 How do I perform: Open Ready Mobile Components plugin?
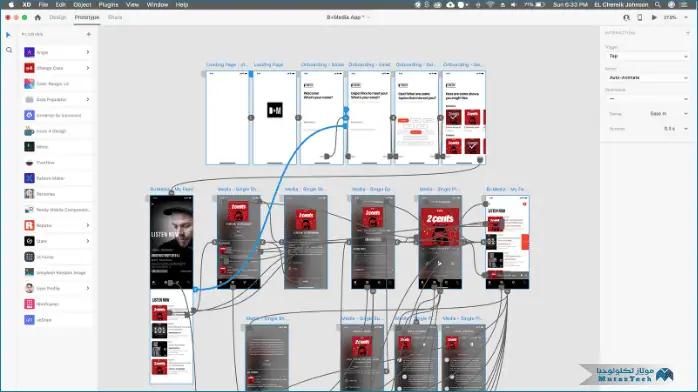click(x=57, y=210)
